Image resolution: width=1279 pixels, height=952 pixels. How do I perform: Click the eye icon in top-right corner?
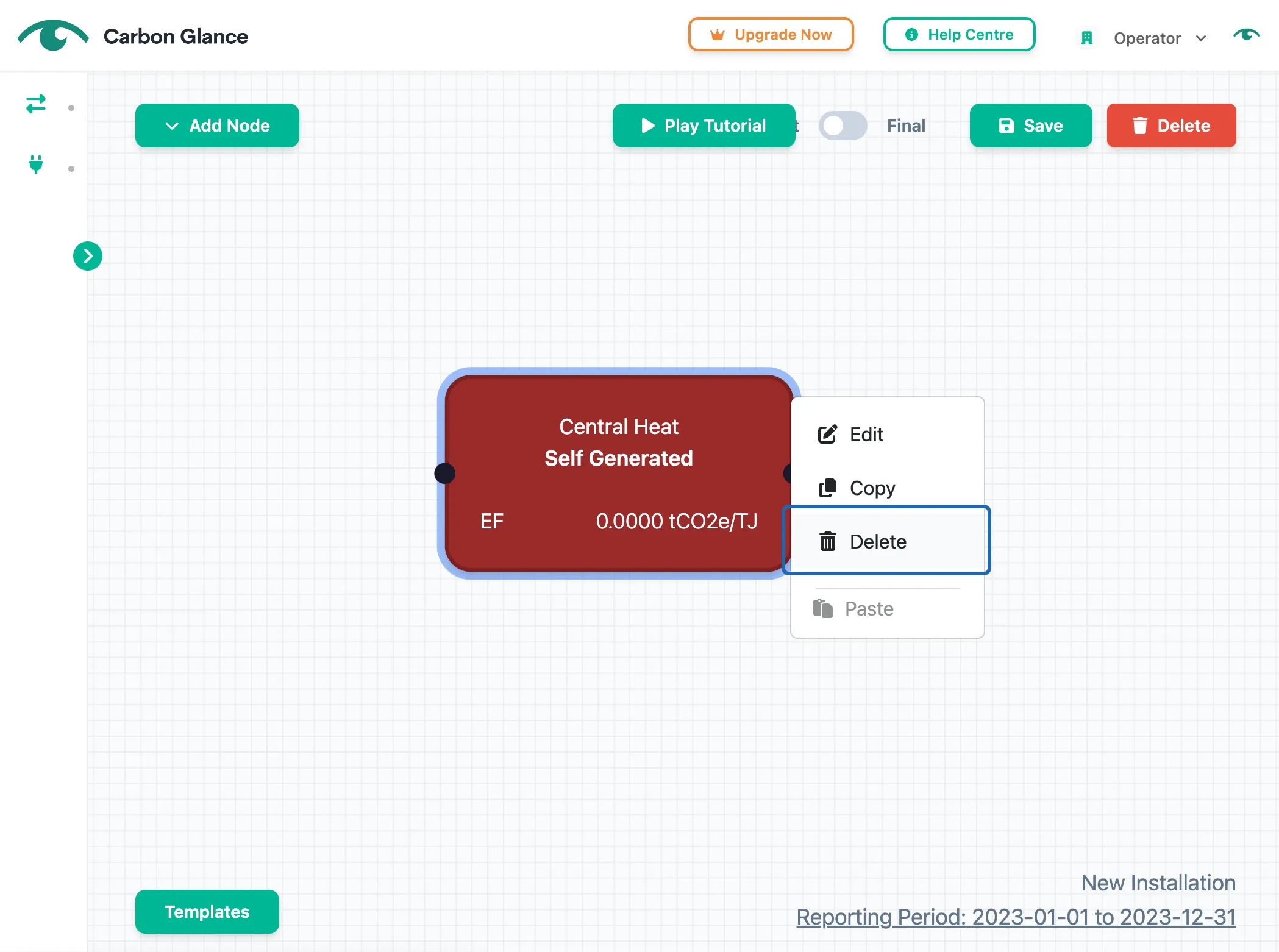pyautogui.click(x=1246, y=35)
